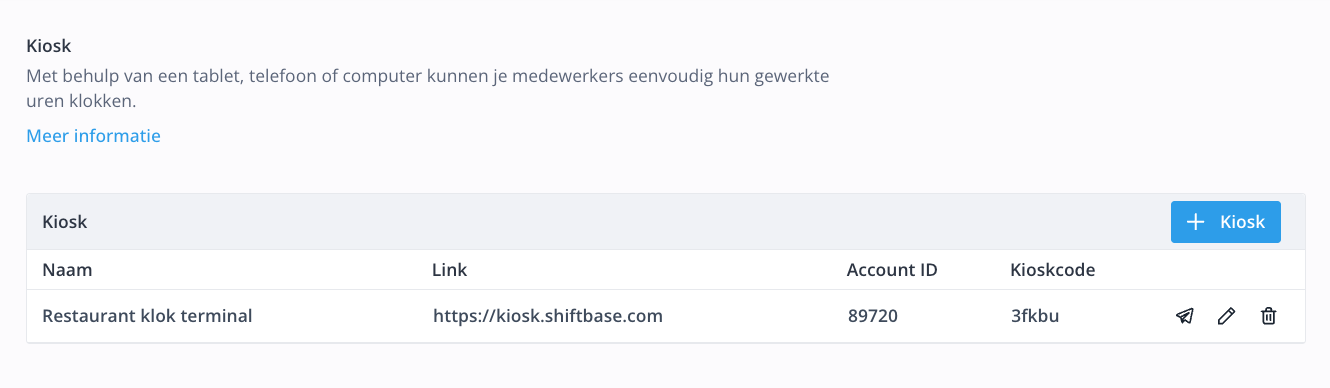Click the word Kiosk inside blue button
The image size is (1330, 388).
pyautogui.click(x=1243, y=222)
